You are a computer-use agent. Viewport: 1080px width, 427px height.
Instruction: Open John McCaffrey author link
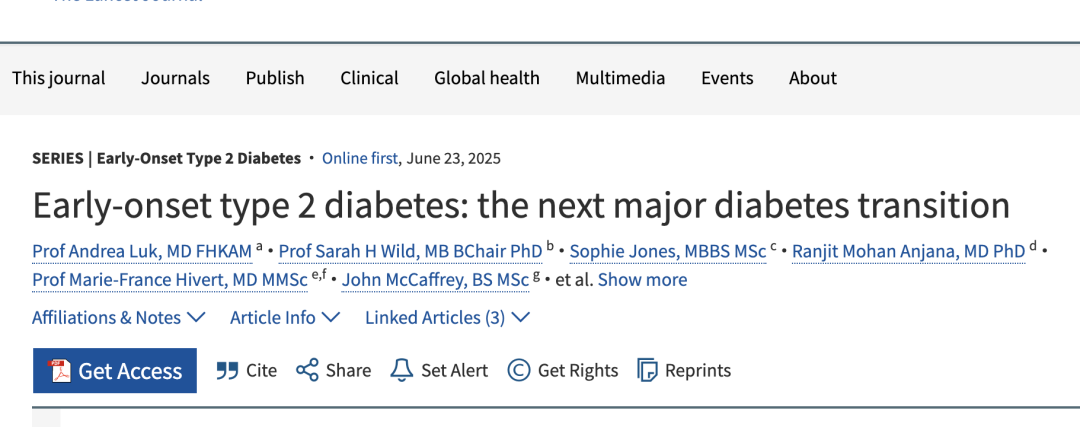(436, 280)
